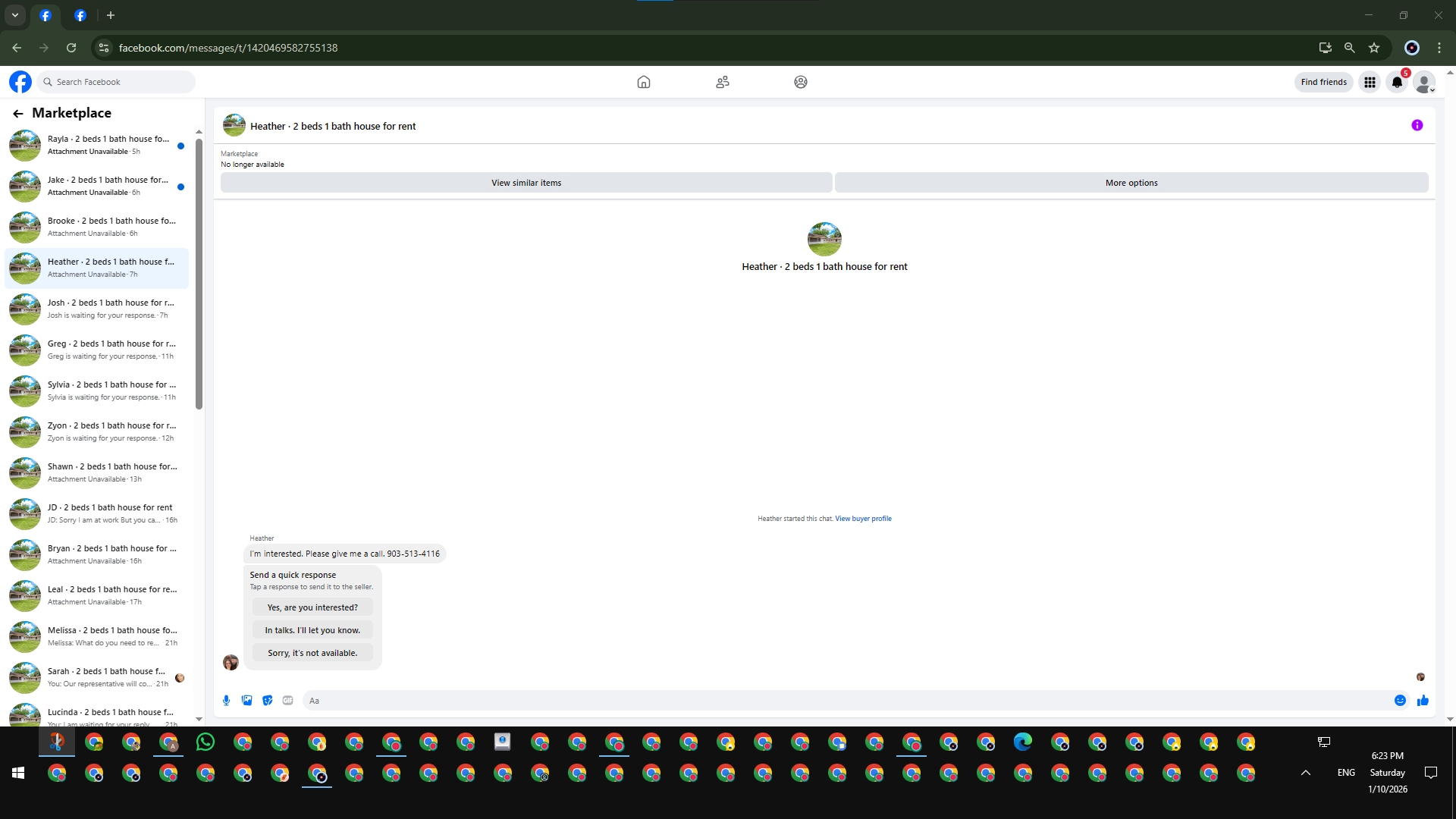Screen dimensions: 1456x819
Task: Open the Facebook apps grid menu
Action: coord(1370,82)
